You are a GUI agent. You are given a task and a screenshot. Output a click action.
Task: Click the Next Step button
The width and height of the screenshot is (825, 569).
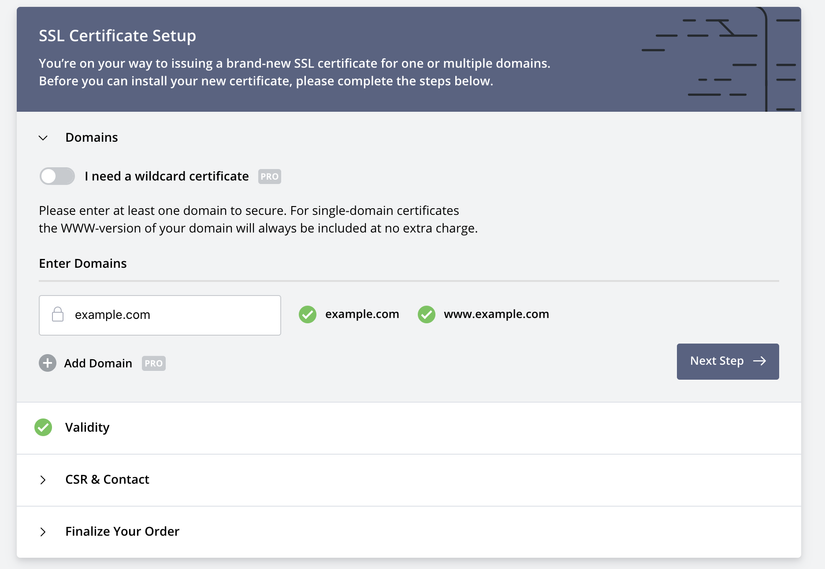tap(727, 361)
